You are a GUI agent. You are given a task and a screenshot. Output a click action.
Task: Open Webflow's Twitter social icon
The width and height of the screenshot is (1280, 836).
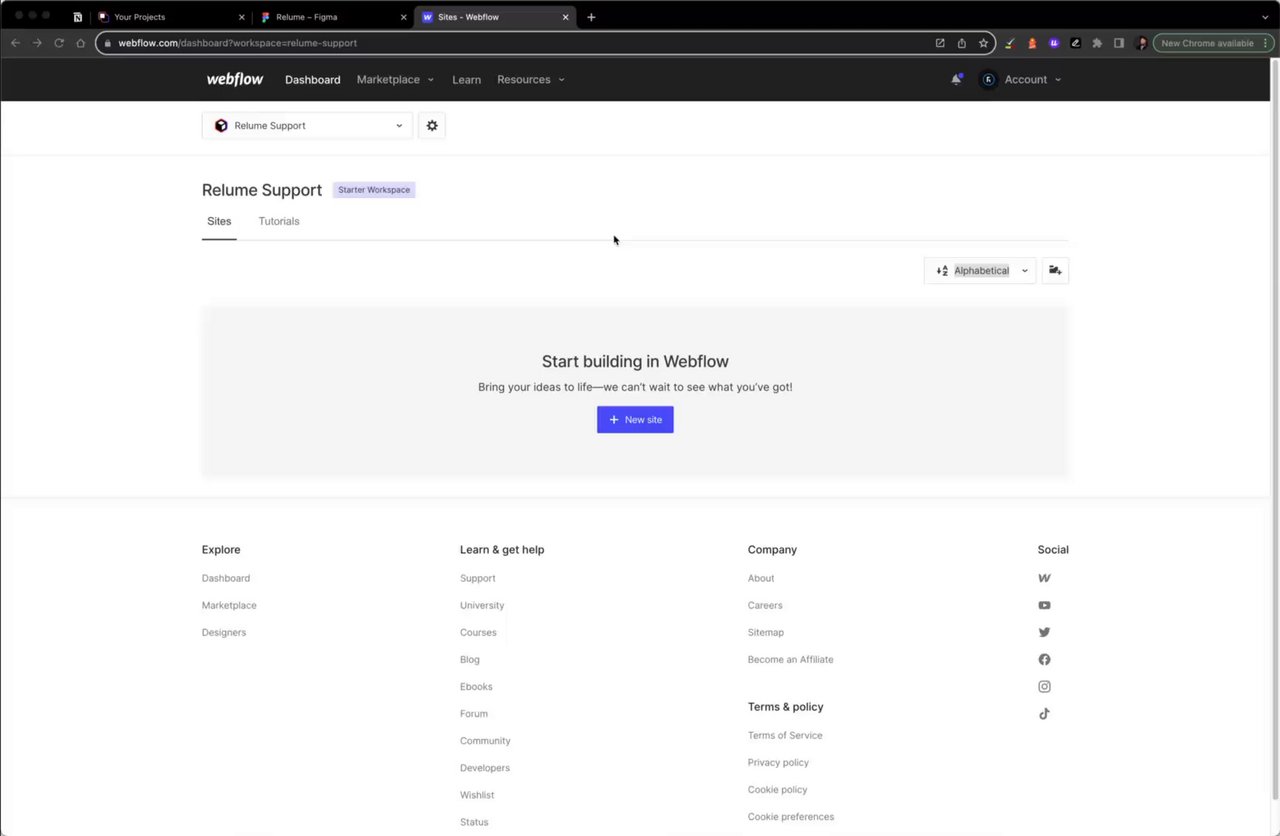click(x=1044, y=633)
